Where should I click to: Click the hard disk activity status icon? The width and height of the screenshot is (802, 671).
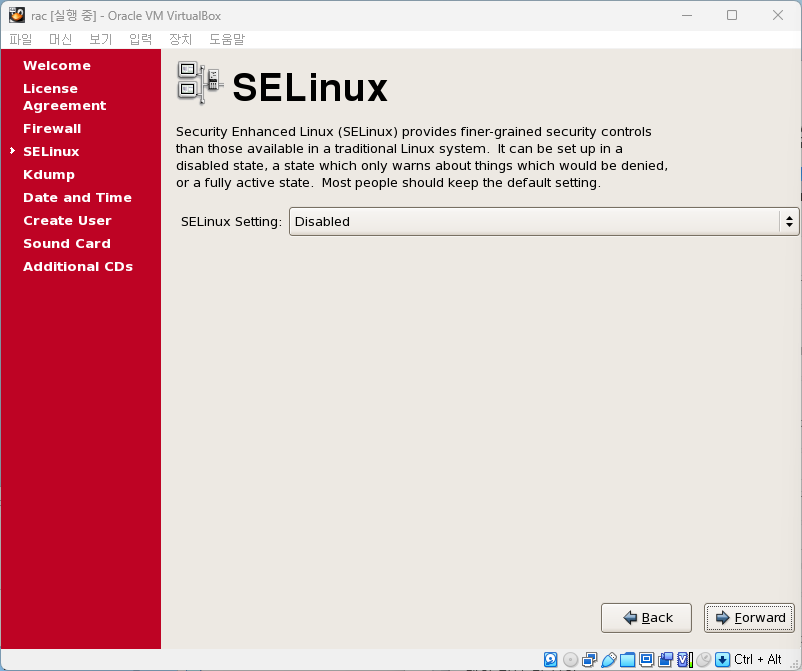(550, 660)
